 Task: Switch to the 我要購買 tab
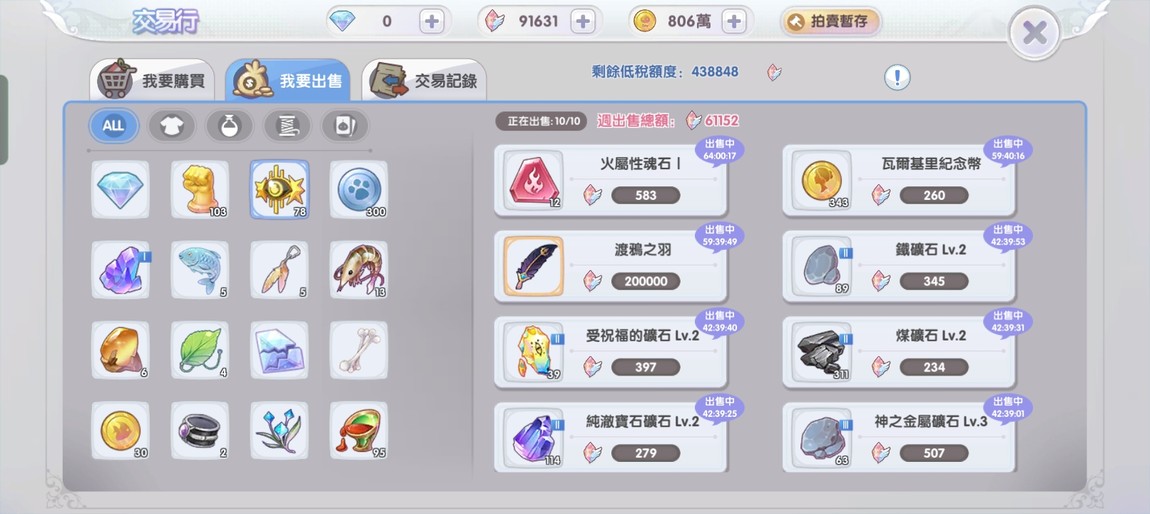click(153, 80)
